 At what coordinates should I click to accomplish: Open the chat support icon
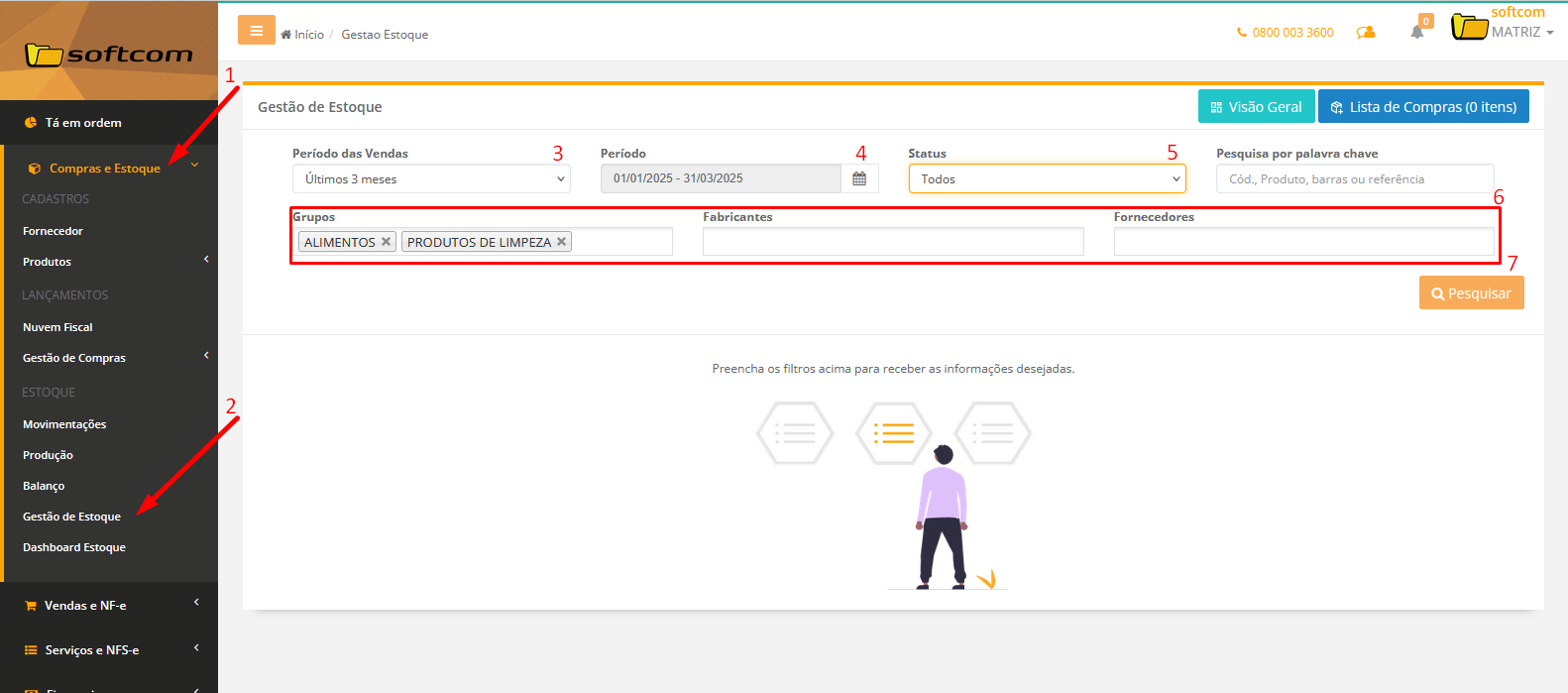coord(1366,32)
